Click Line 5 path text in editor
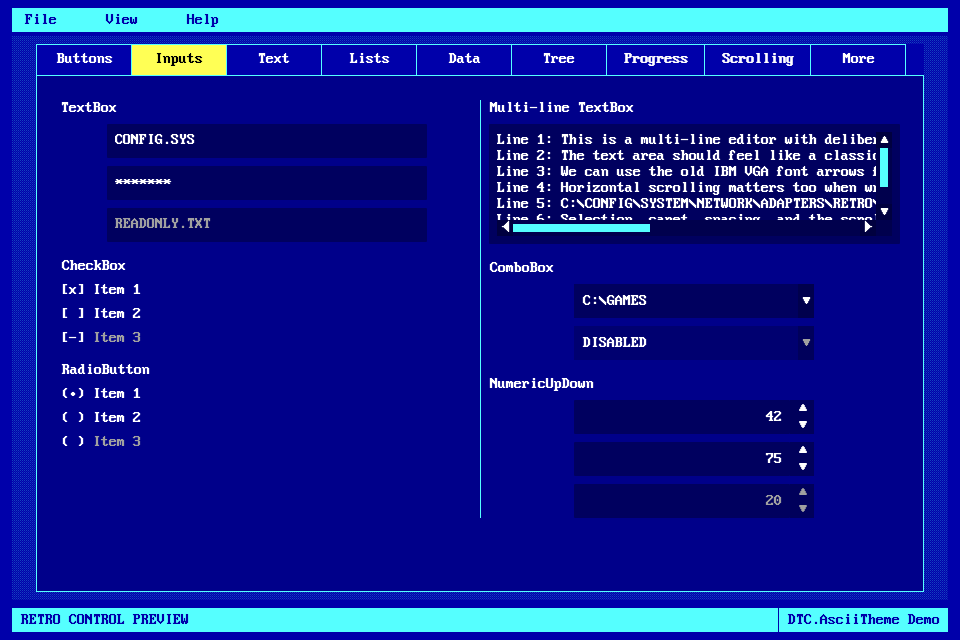This screenshot has width=960, height=640. (686, 203)
